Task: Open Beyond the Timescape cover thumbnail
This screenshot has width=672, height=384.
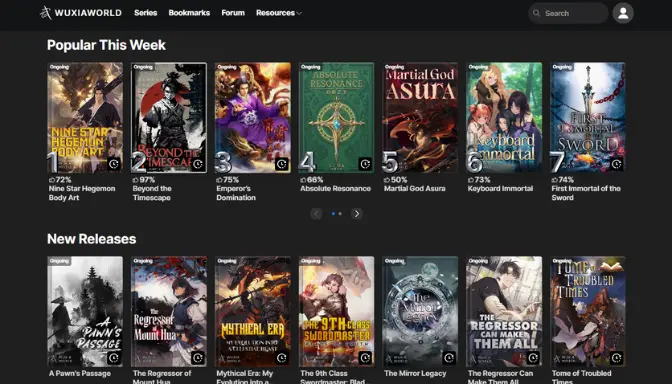Action: point(169,117)
